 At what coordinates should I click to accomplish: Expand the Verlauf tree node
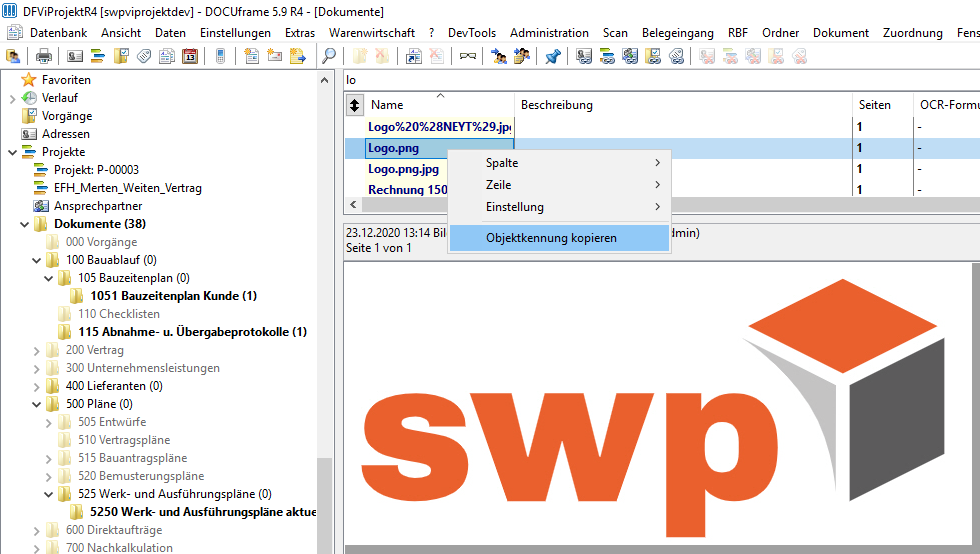click(x=12, y=98)
